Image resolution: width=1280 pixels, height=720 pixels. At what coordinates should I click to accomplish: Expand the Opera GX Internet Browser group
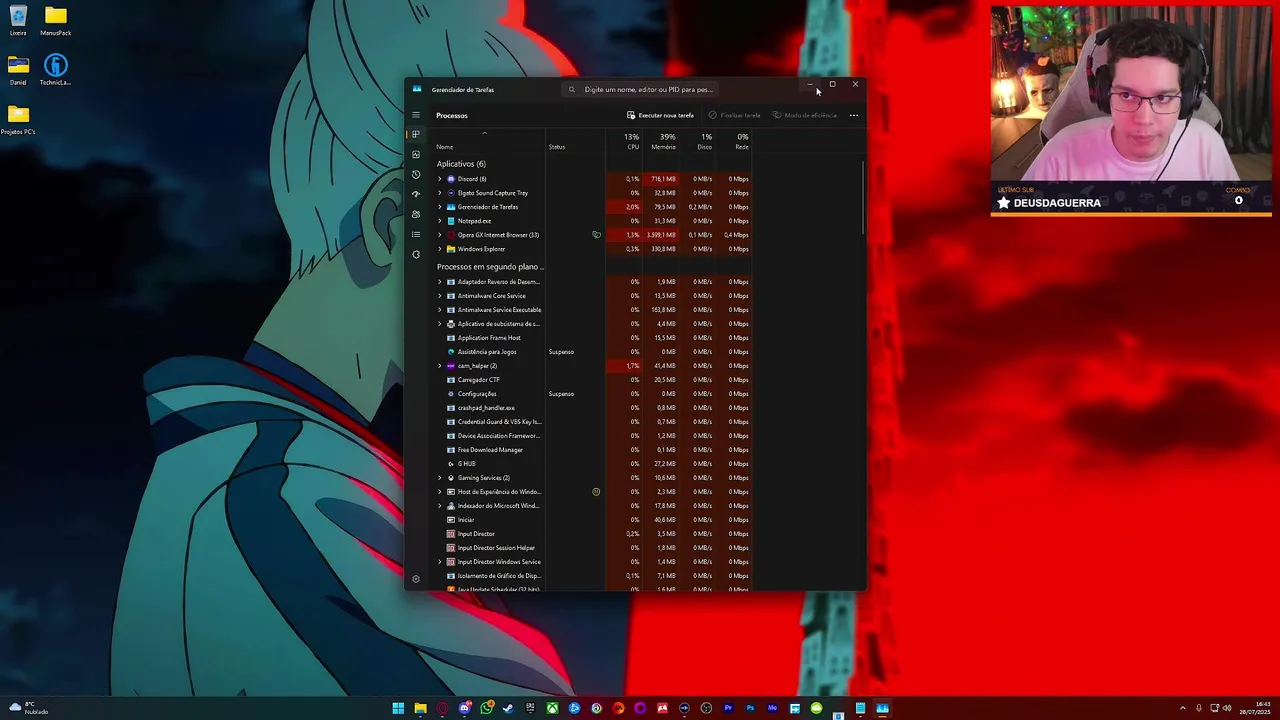tap(439, 235)
